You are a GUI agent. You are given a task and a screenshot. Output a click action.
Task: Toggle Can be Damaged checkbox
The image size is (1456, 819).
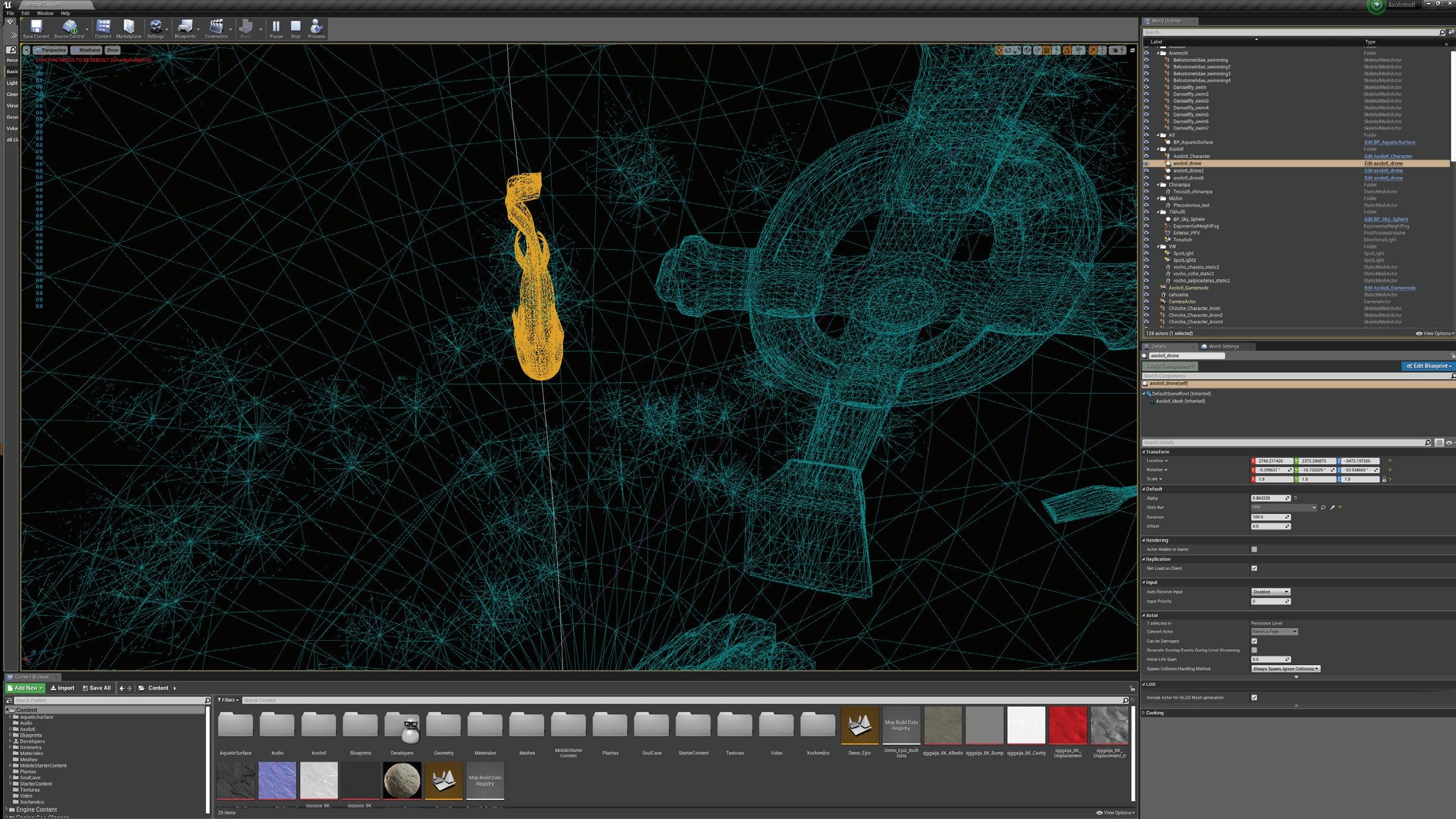[1254, 641]
